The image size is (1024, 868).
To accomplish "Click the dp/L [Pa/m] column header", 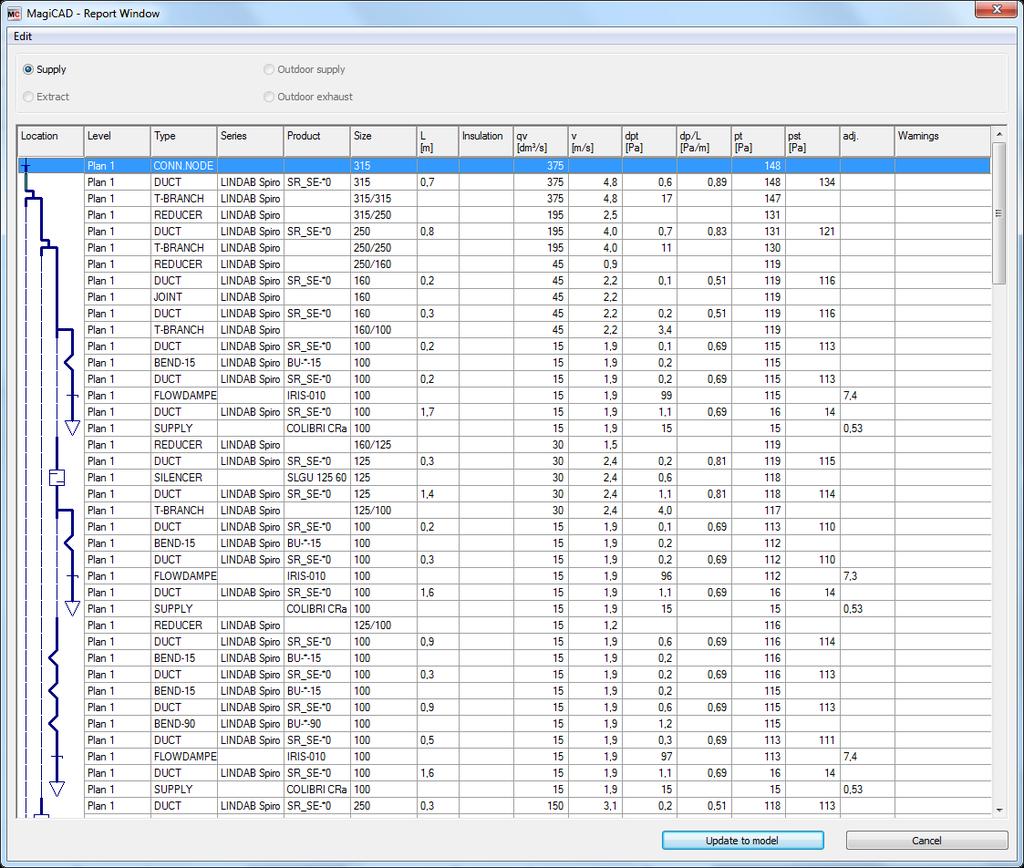I will [705, 141].
